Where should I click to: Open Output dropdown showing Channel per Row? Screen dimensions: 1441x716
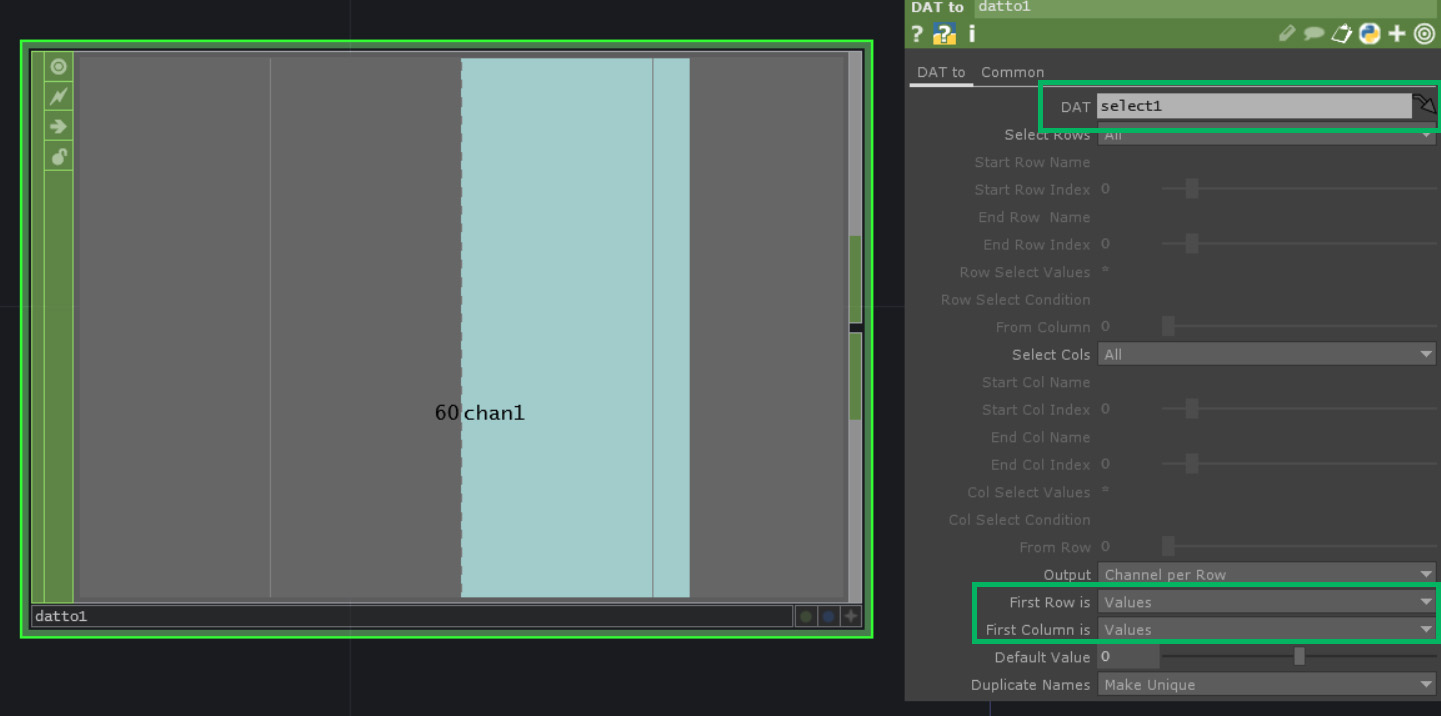coord(1267,574)
